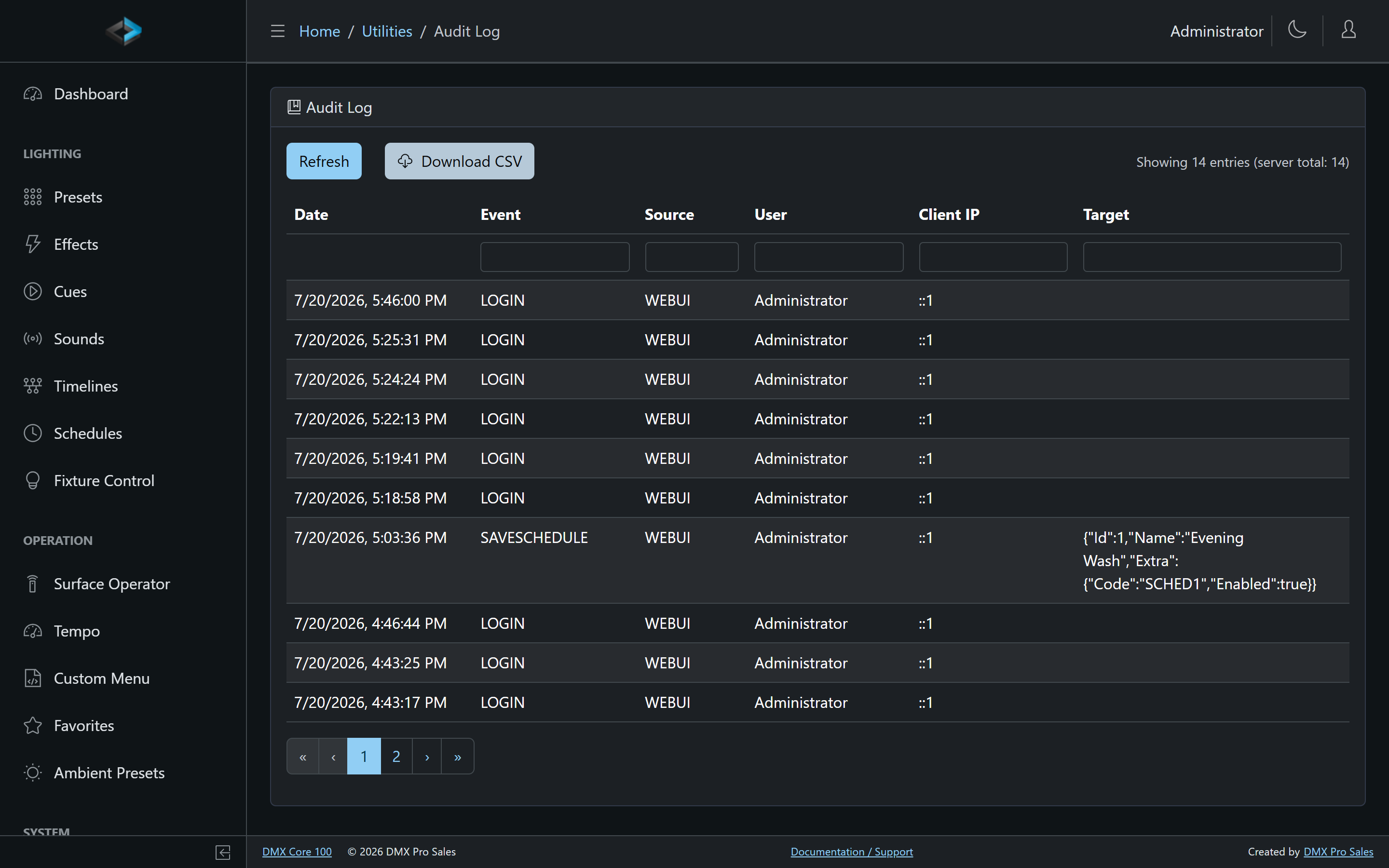Screen dimensions: 1389x868
Task: Focus the Target filter field
Action: tap(1212, 257)
